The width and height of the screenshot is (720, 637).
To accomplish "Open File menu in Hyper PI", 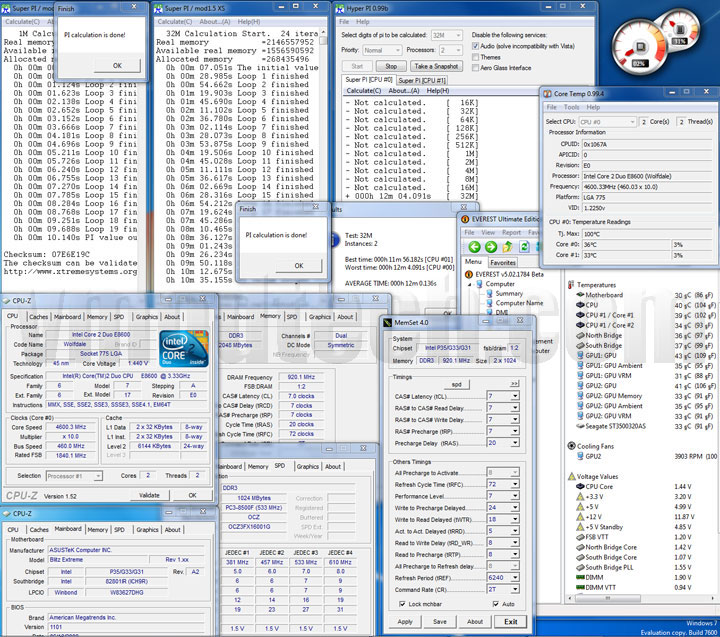I will (344, 22).
